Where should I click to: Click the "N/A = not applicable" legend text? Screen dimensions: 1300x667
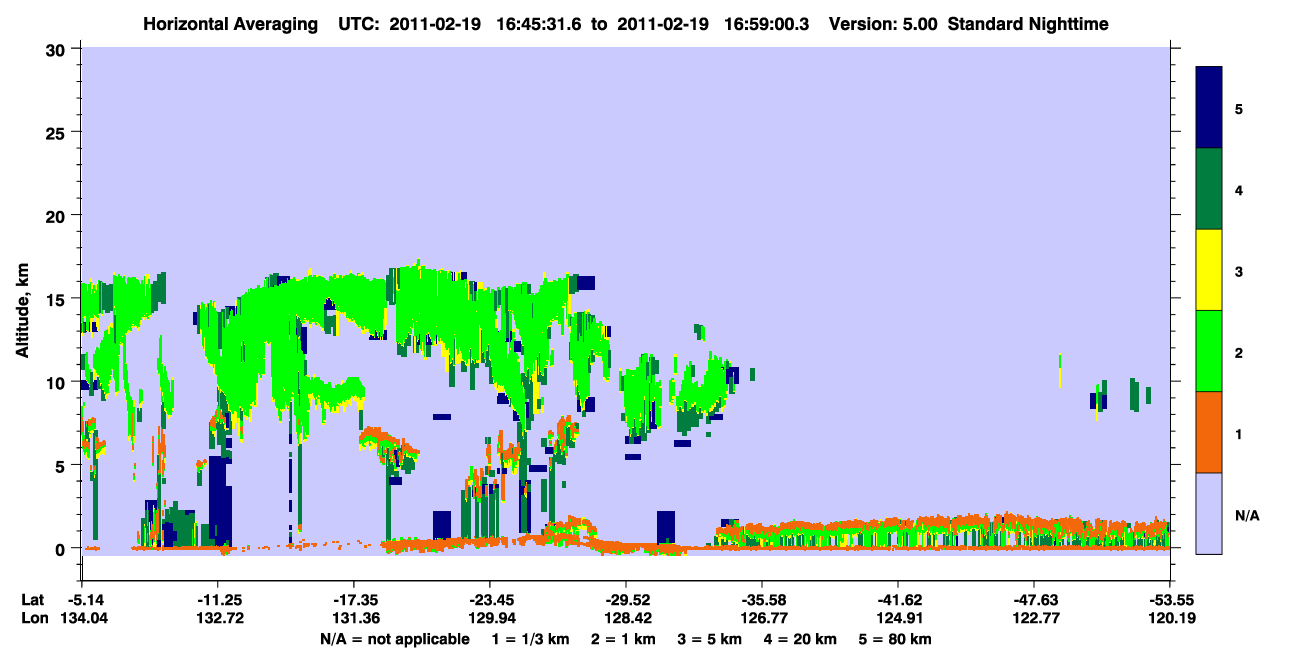coord(394,639)
